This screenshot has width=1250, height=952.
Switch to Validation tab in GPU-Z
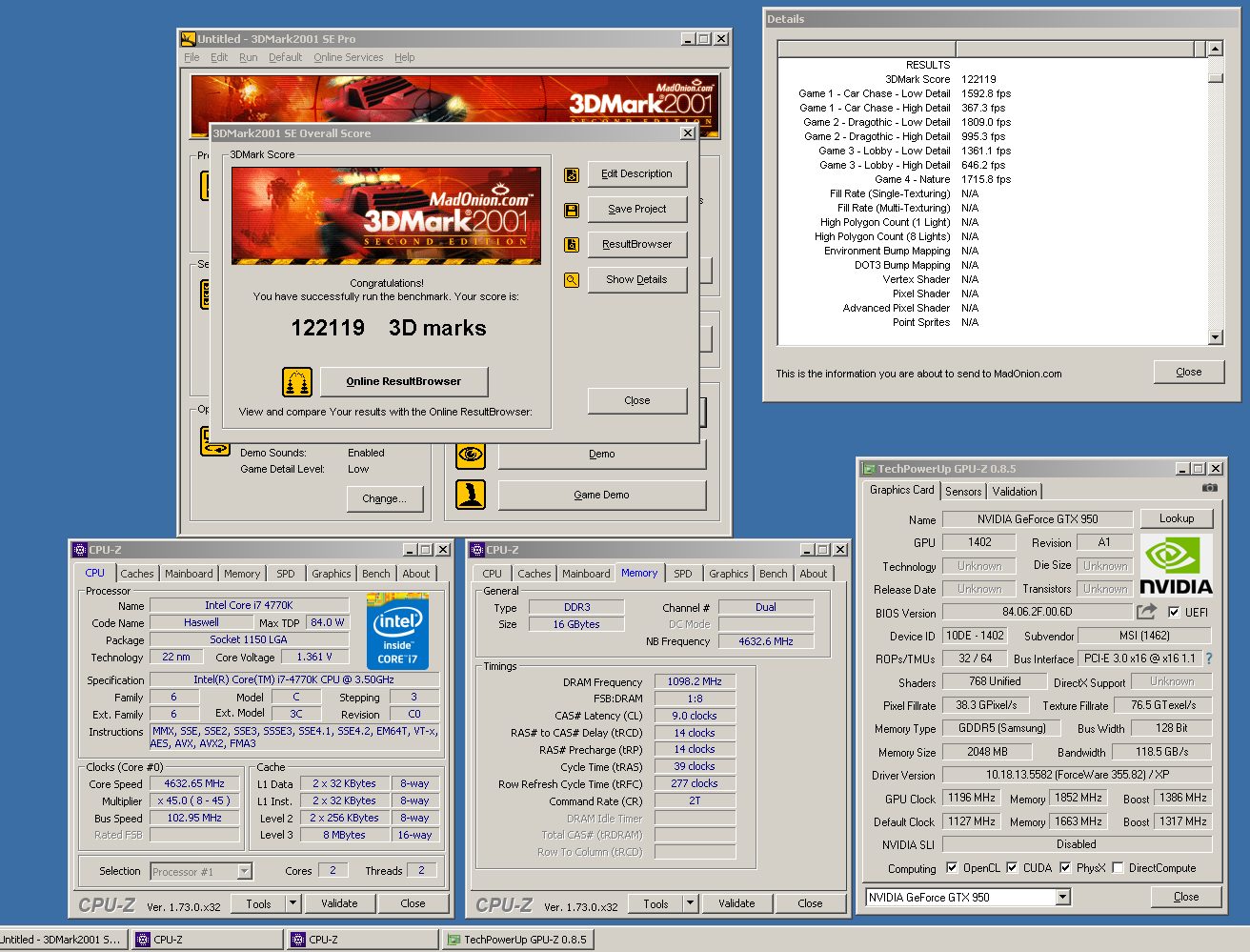[1015, 492]
